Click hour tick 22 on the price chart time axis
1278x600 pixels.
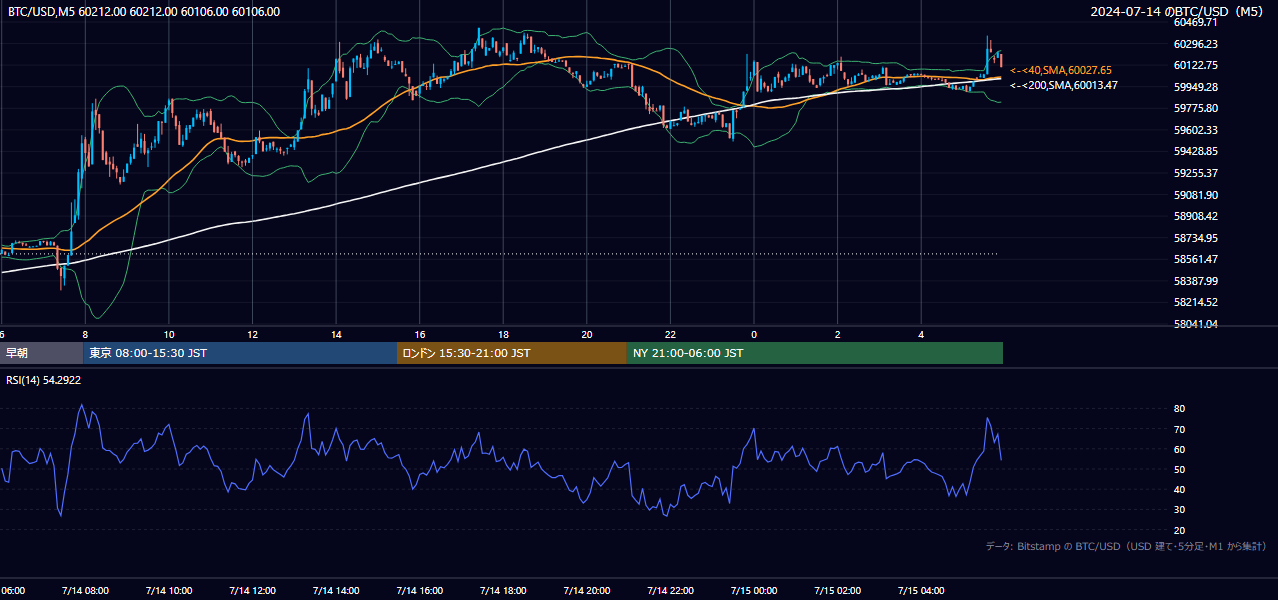tap(671, 335)
